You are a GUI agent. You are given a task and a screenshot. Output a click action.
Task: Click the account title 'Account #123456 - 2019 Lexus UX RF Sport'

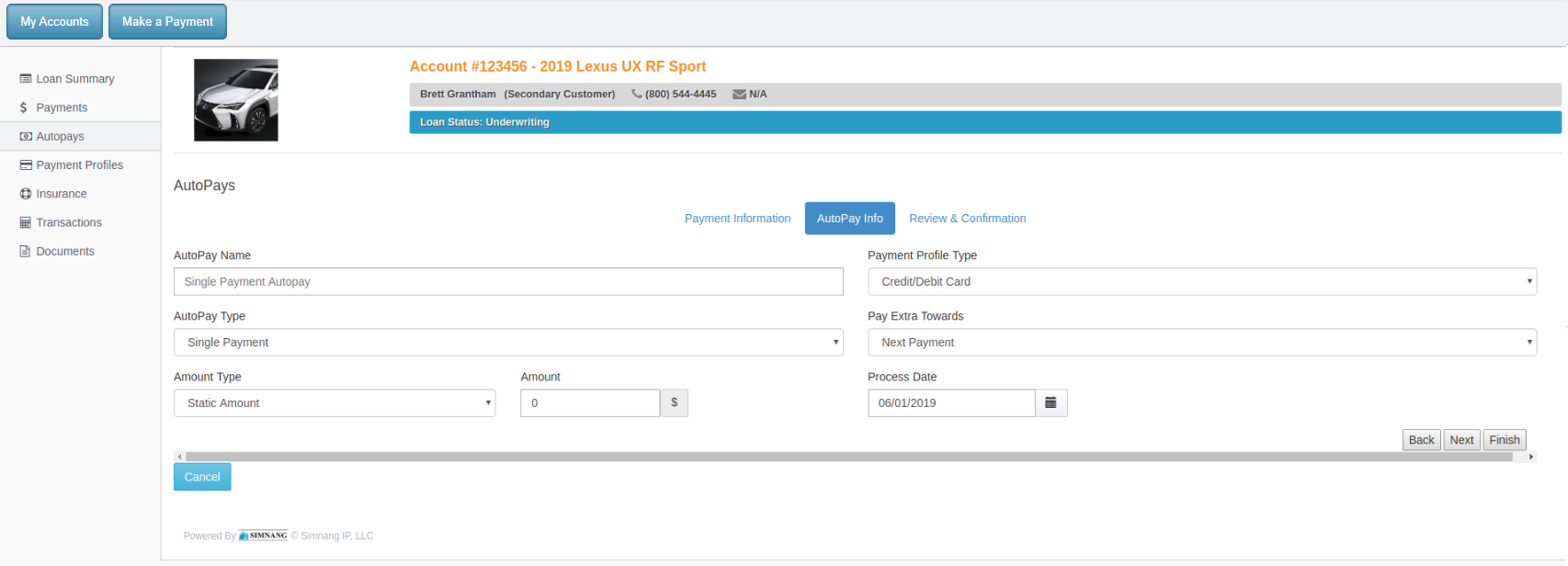point(558,66)
